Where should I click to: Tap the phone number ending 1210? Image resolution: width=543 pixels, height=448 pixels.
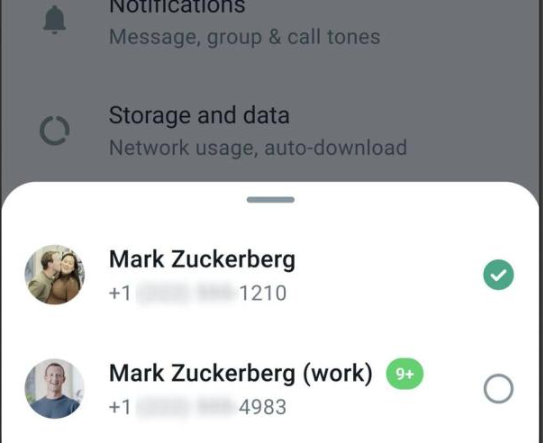pos(197,293)
